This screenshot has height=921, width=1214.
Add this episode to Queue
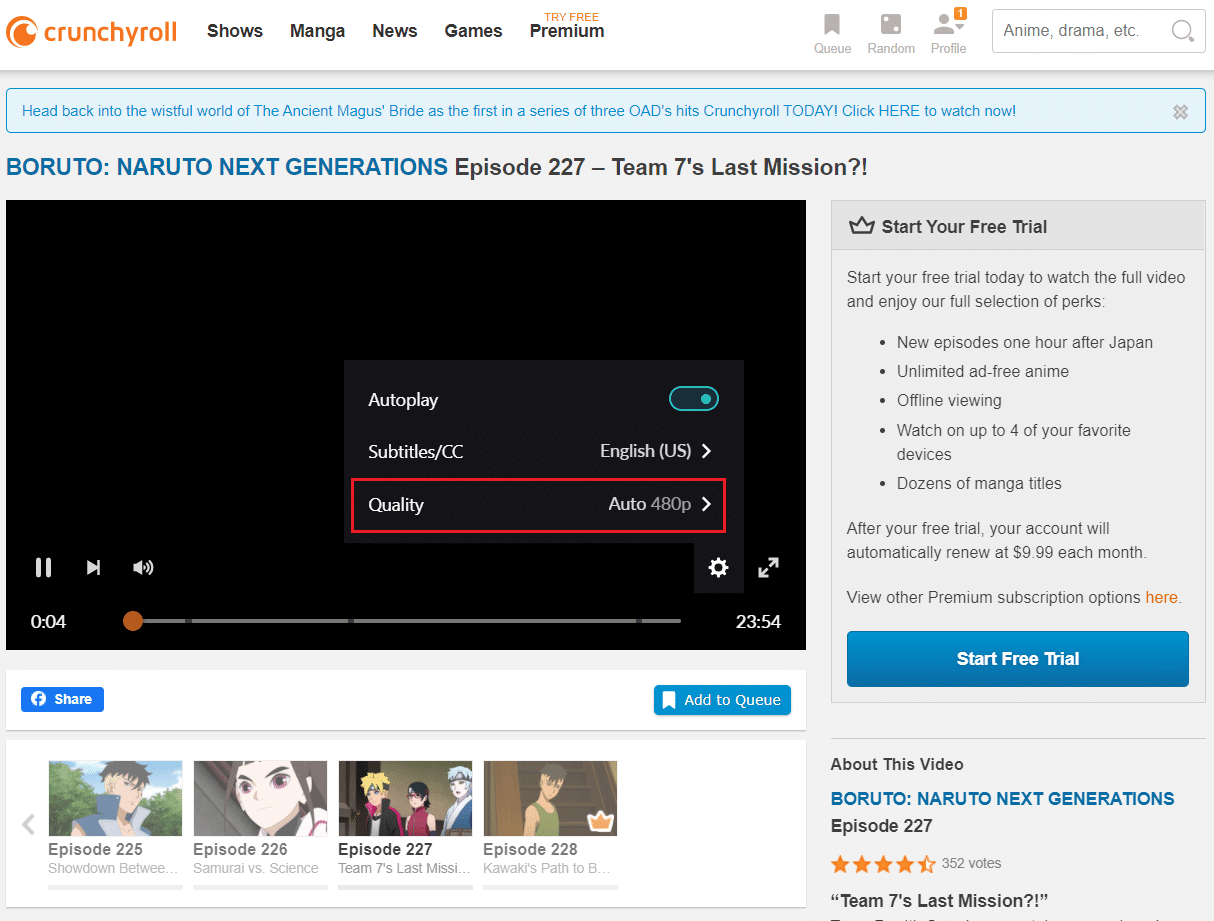coord(722,700)
